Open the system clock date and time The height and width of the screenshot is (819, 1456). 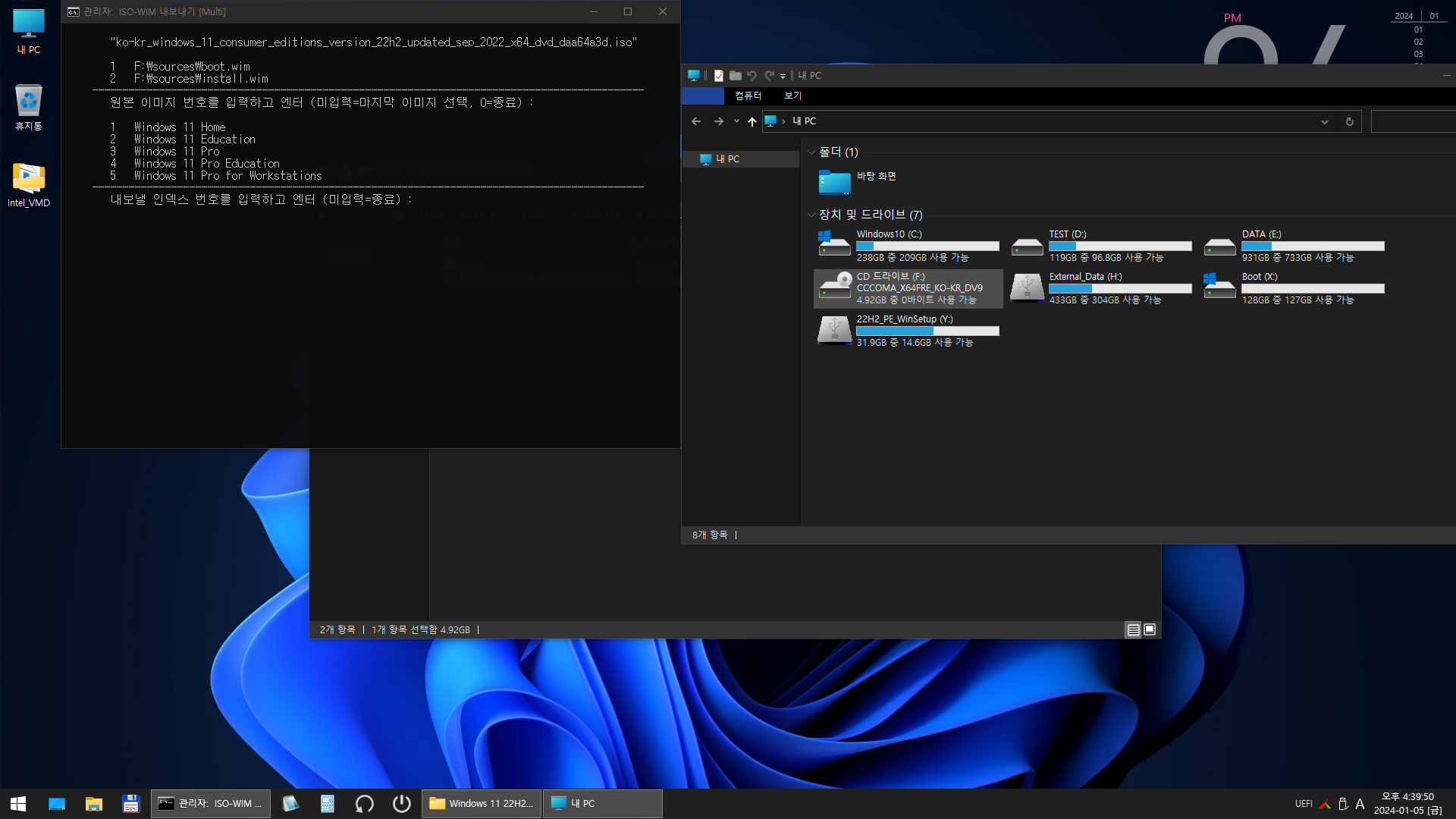(x=1408, y=804)
